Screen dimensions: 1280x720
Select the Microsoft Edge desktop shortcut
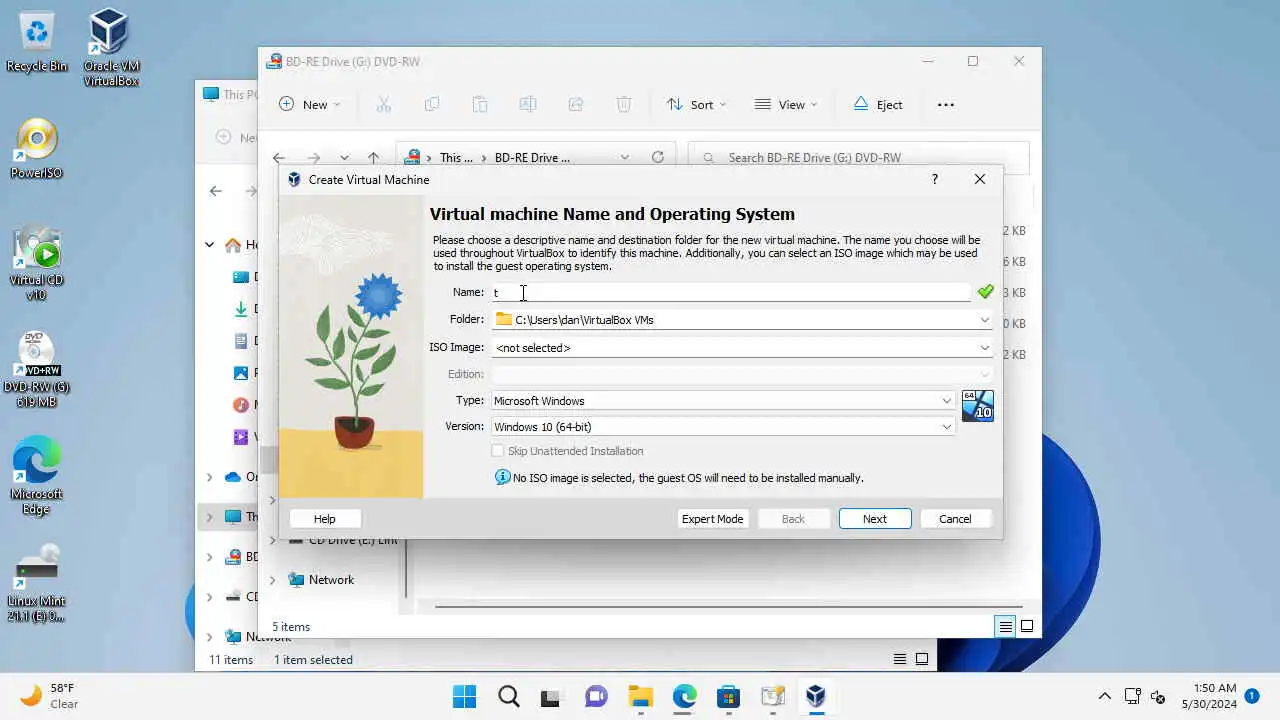[37, 476]
